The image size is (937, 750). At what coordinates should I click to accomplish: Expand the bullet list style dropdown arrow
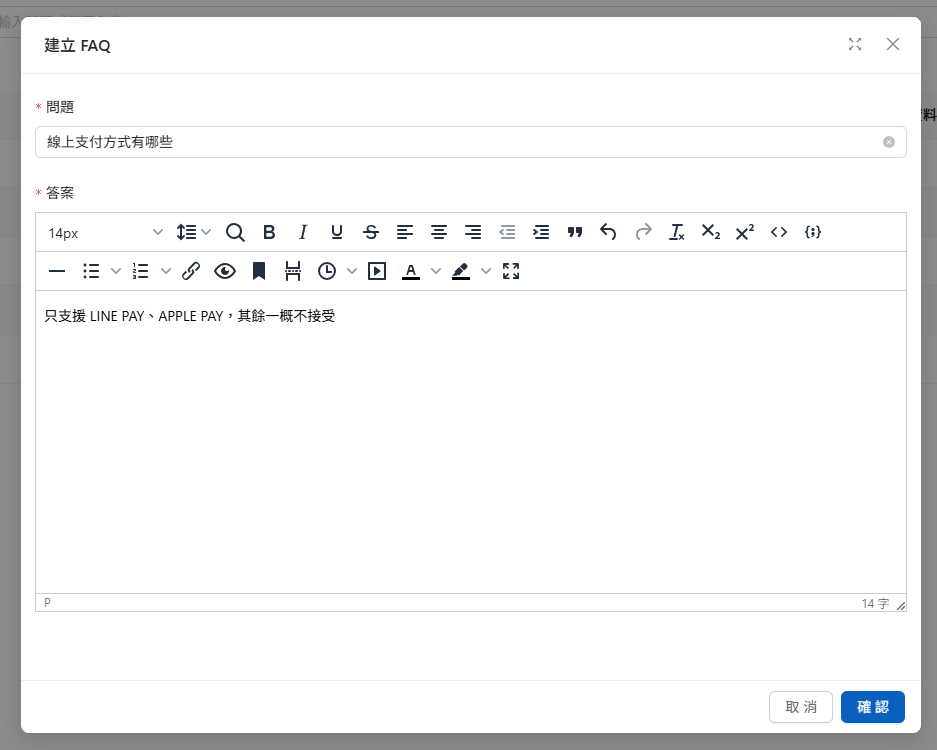pyautogui.click(x=115, y=271)
